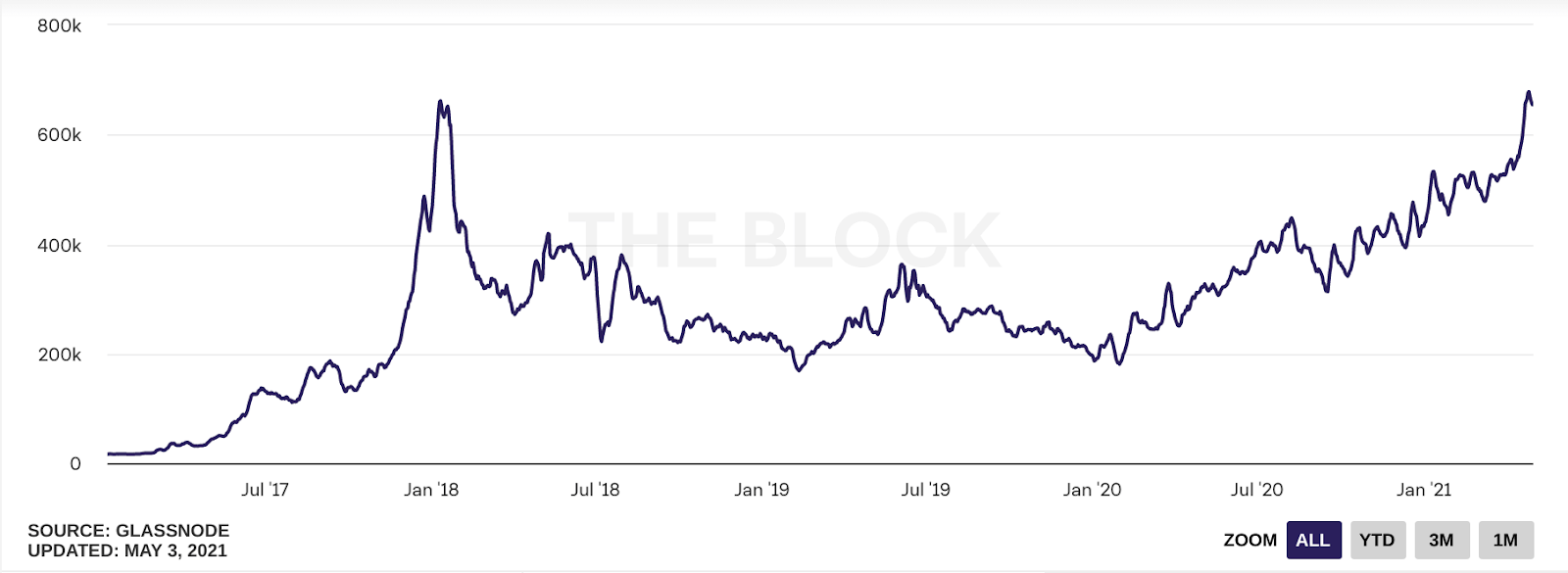
Task: Click the 400k y-axis label
Action: (59, 246)
